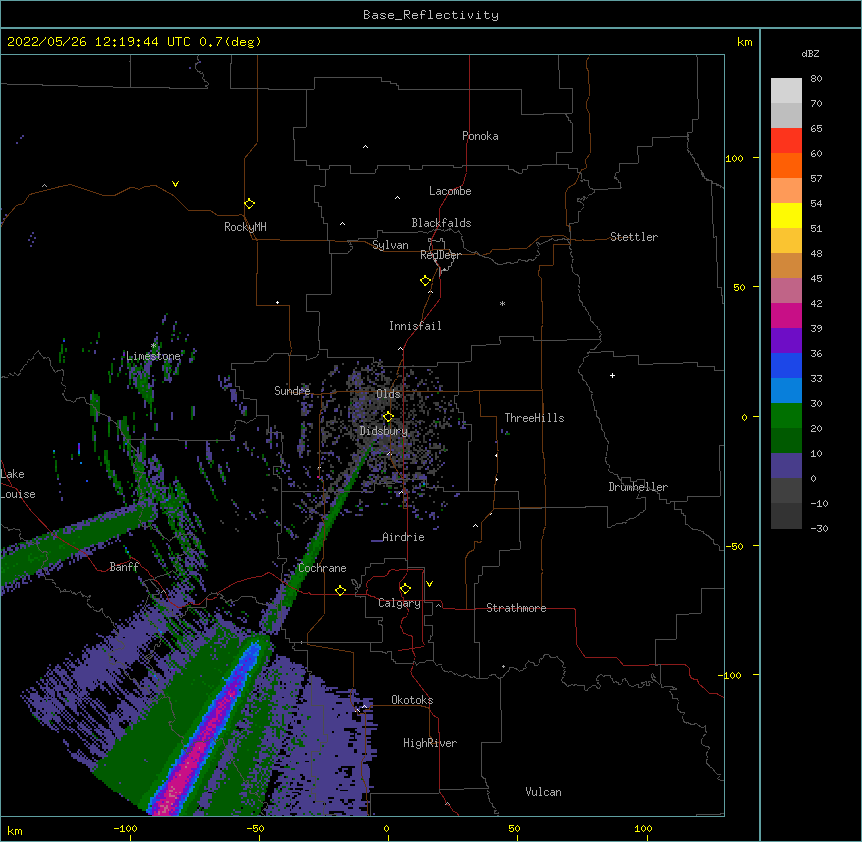Click the Base_Reflectivity title text
Screen dimensions: 862x842
click(431, 15)
